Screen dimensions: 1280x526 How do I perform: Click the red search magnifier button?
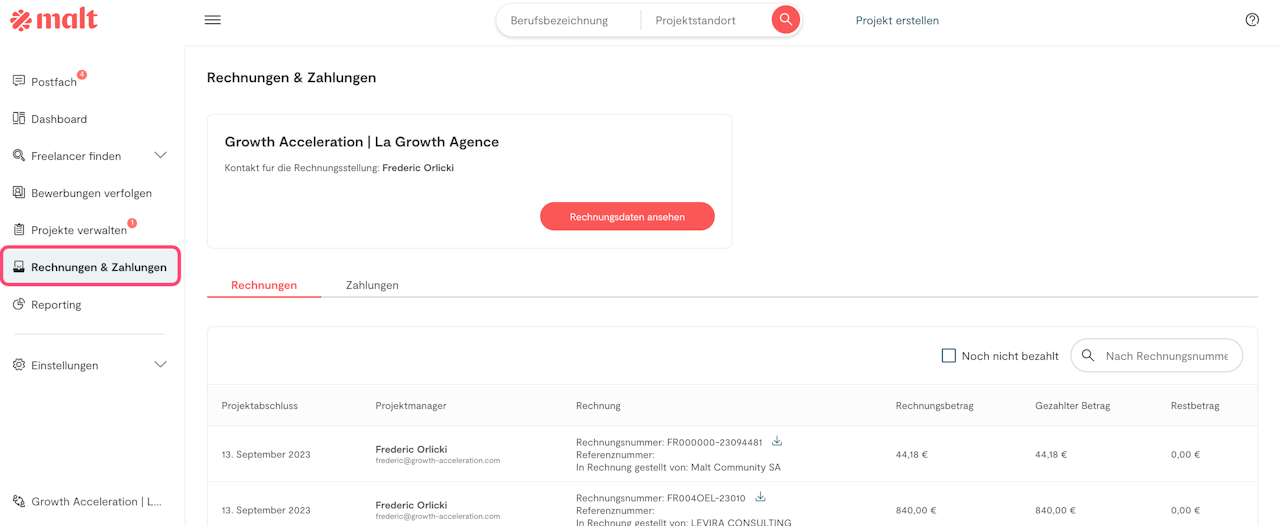pyautogui.click(x=786, y=20)
